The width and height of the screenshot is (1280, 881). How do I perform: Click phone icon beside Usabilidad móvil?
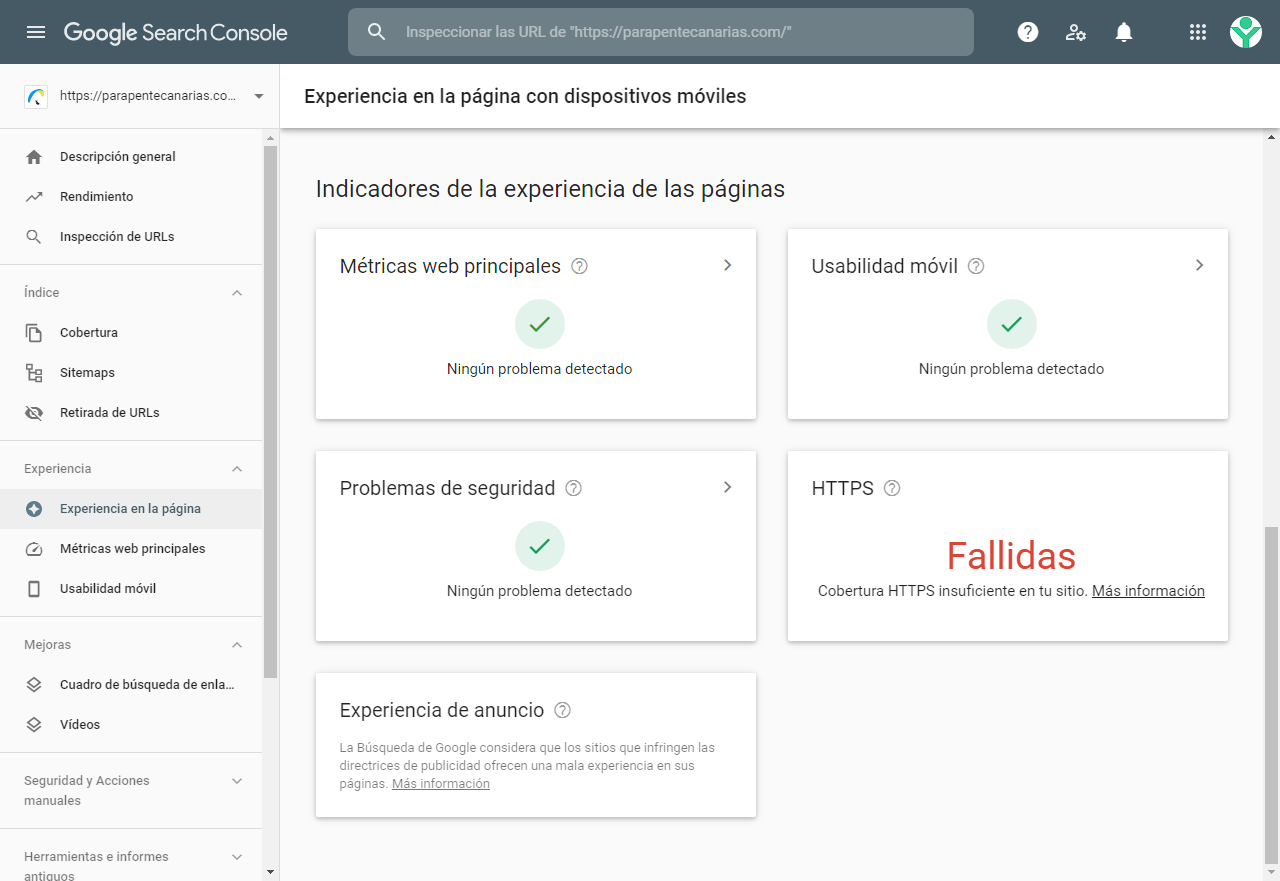click(x=34, y=589)
